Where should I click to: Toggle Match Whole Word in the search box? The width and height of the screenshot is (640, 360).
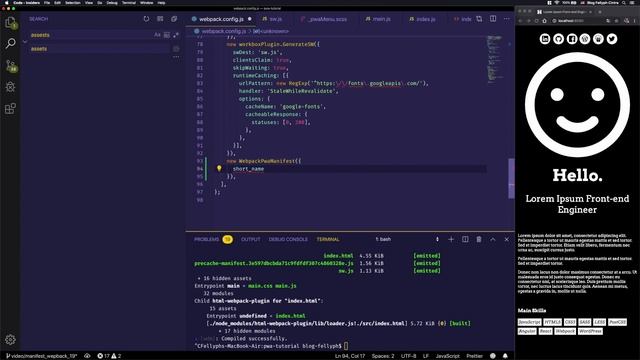click(x=167, y=35)
